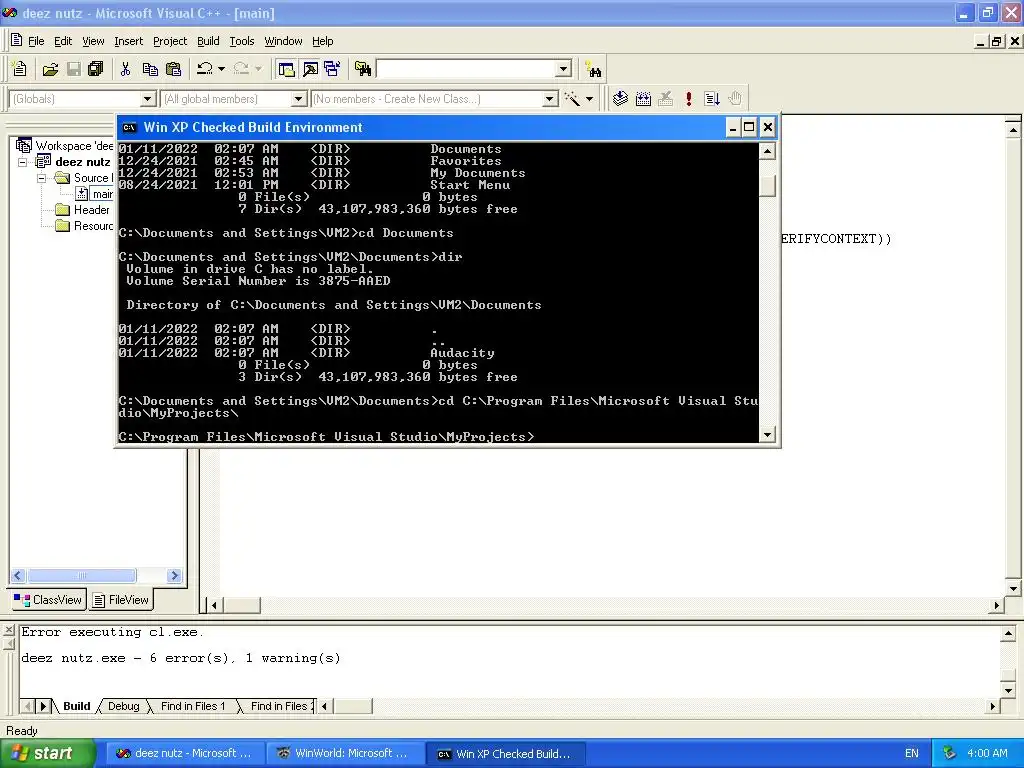
Task: Switch to deez nutz - Microsoft taskbar button
Action: (x=184, y=754)
